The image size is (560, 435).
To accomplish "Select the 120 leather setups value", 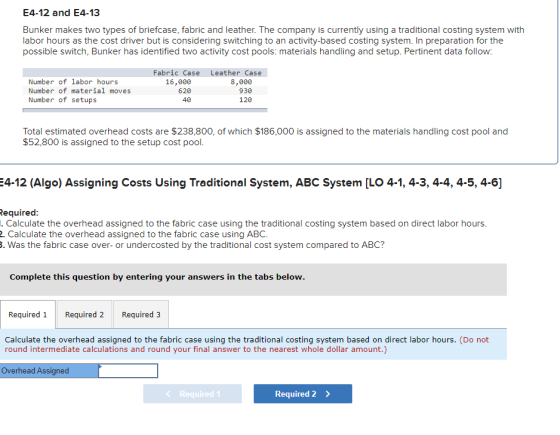I will coord(245,100).
